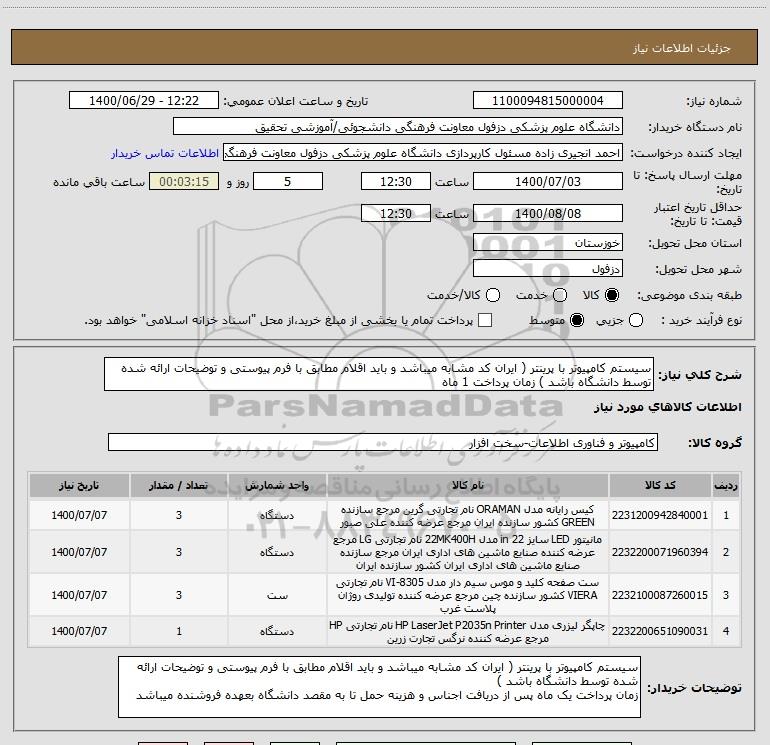770x745 pixels.
Task: Click the need date in row 1
Action: (79, 515)
